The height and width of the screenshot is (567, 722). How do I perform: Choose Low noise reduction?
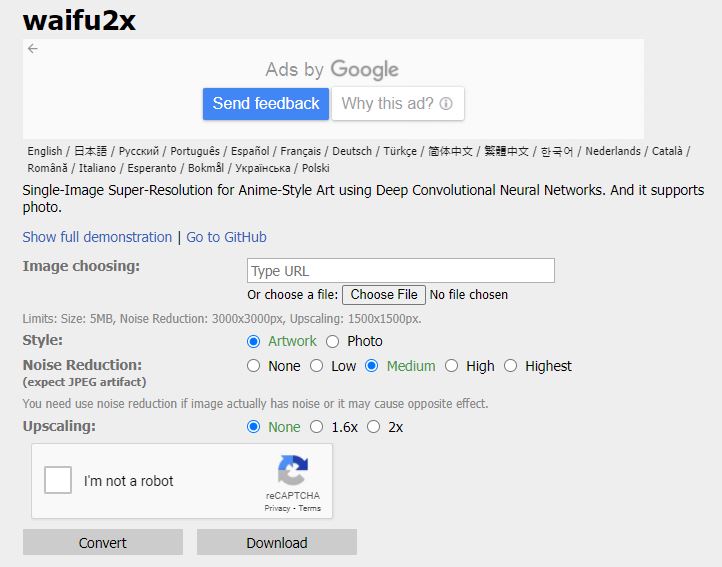(317, 366)
